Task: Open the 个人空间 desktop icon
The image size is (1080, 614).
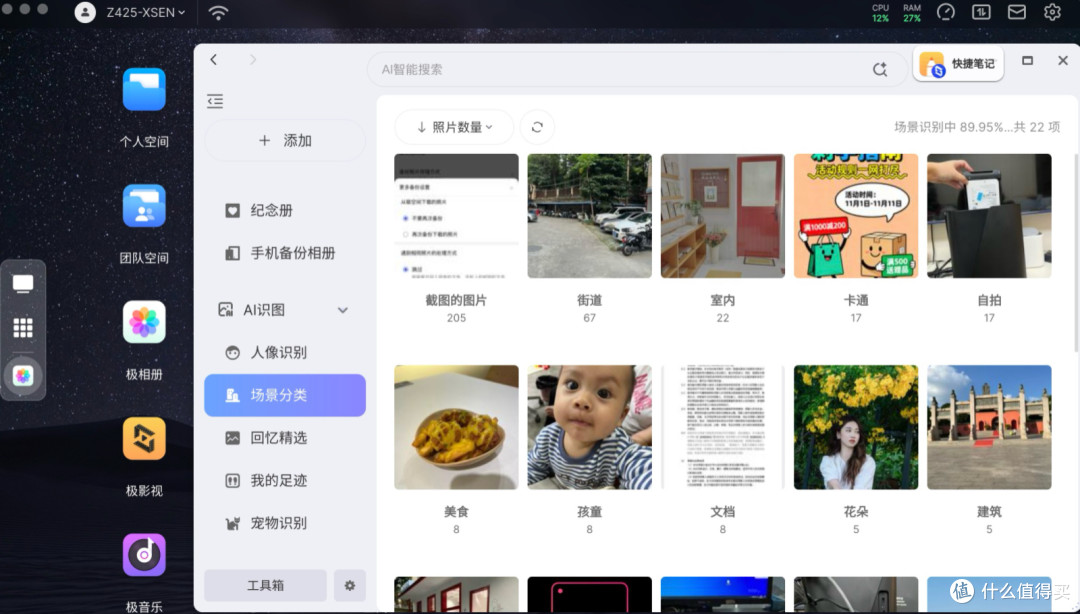Action: [x=144, y=90]
